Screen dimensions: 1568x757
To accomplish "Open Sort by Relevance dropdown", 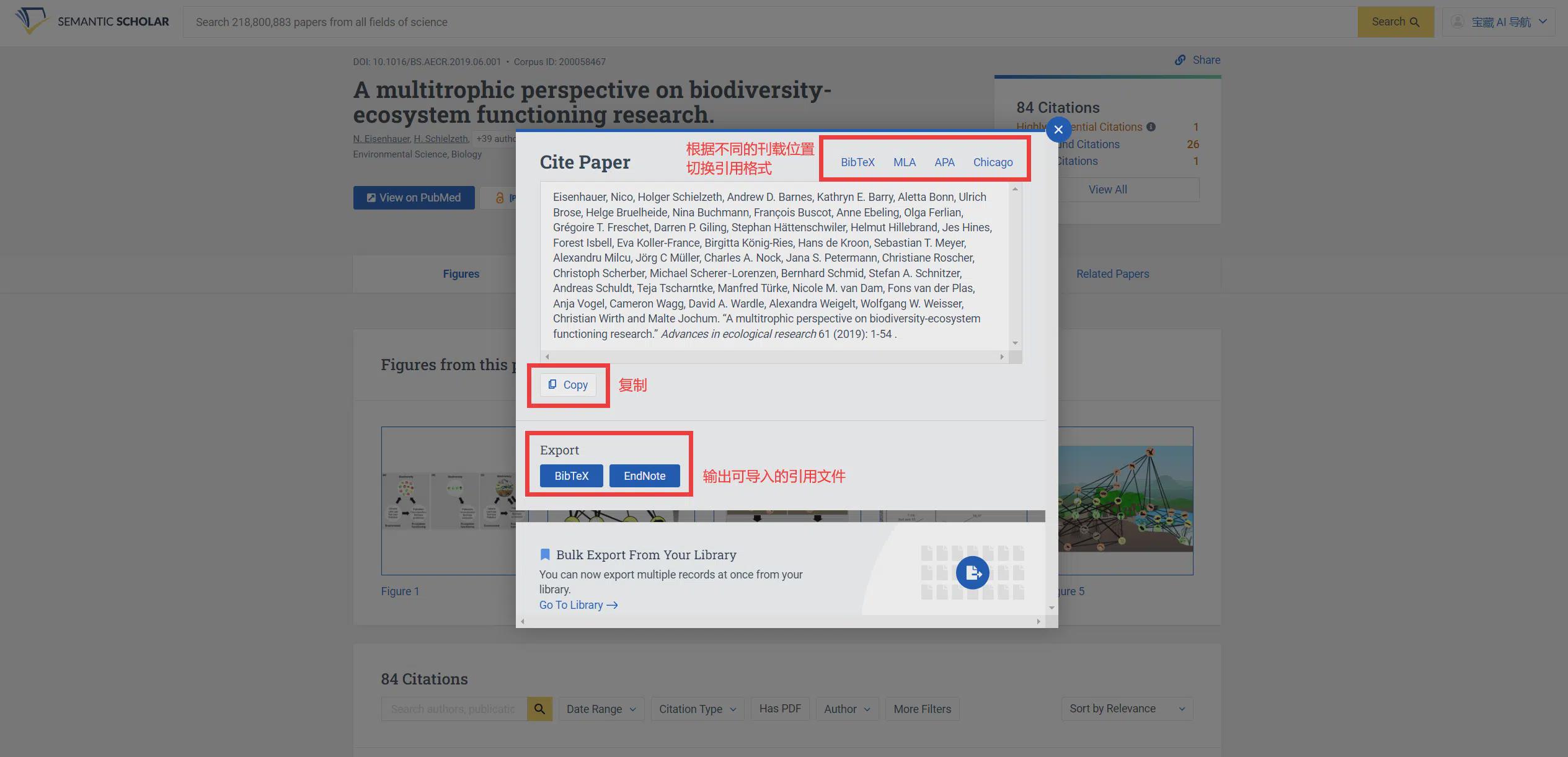I will [1127, 709].
